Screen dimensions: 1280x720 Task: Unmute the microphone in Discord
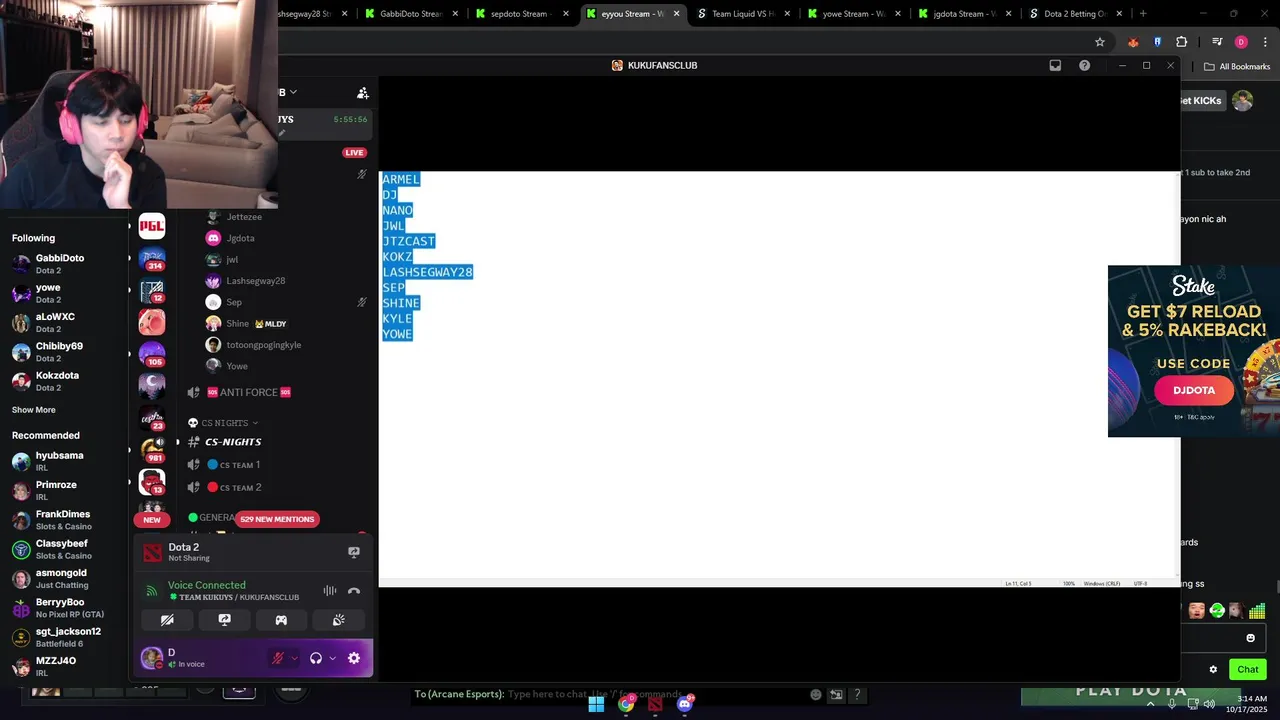click(x=278, y=658)
